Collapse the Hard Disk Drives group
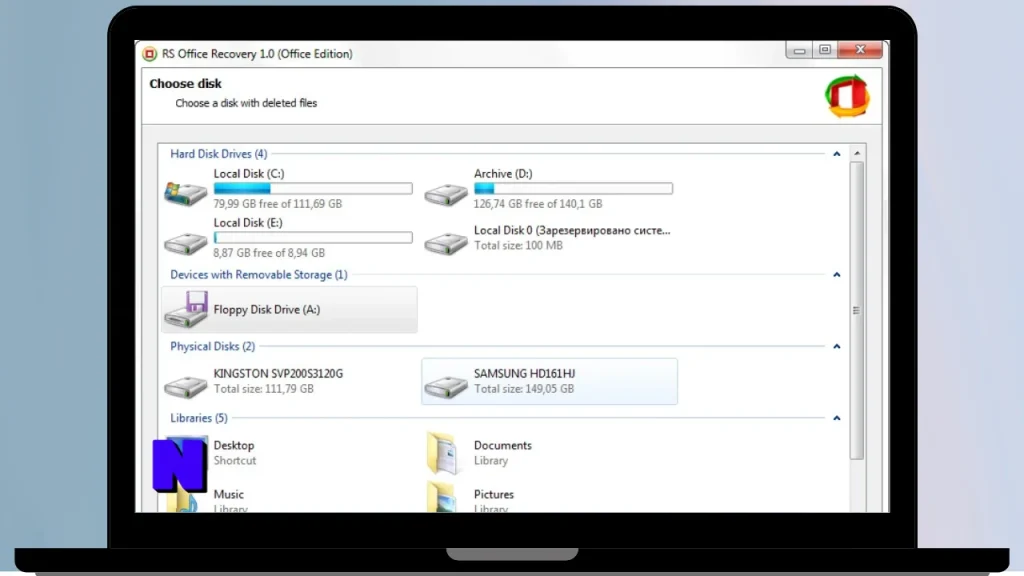The width and height of the screenshot is (1024, 576). (x=837, y=154)
